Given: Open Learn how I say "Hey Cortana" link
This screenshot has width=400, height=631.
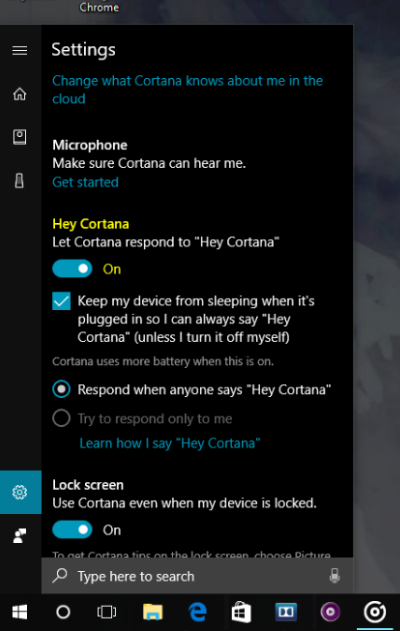Looking at the screenshot, I should click(x=170, y=443).
